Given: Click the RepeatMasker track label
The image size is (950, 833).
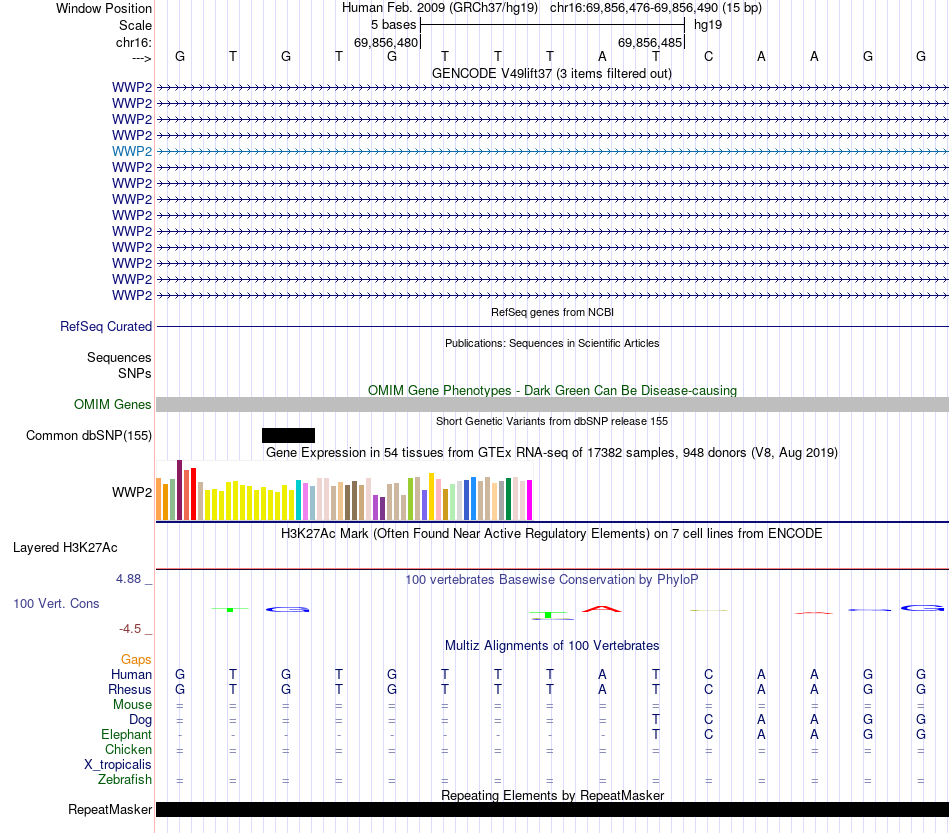Looking at the screenshot, I should click(x=110, y=810).
